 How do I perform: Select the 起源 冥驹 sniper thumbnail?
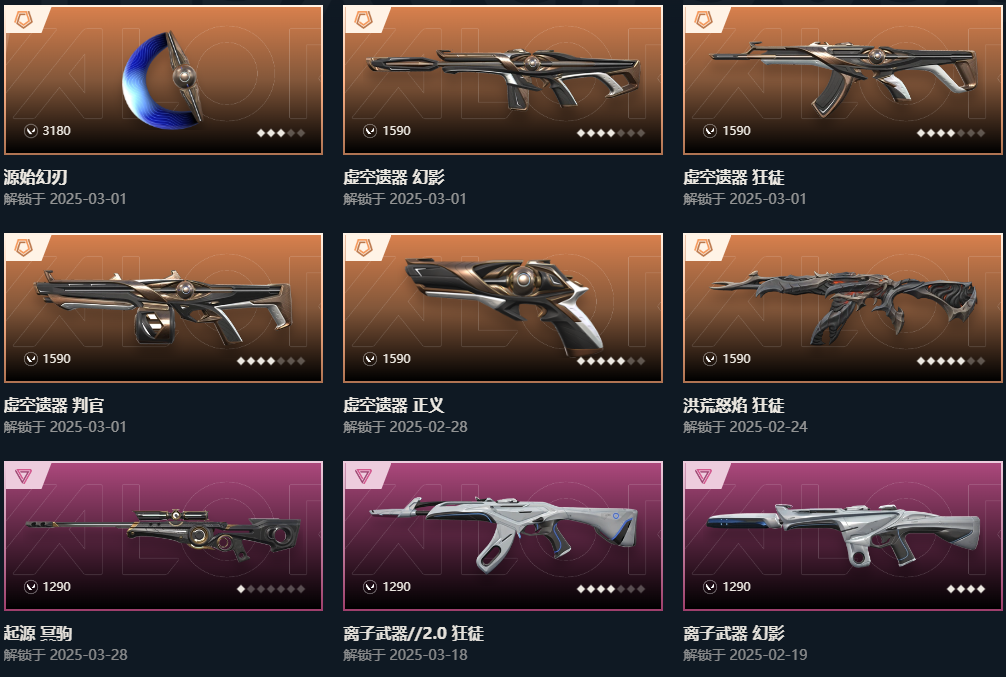click(164, 536)
